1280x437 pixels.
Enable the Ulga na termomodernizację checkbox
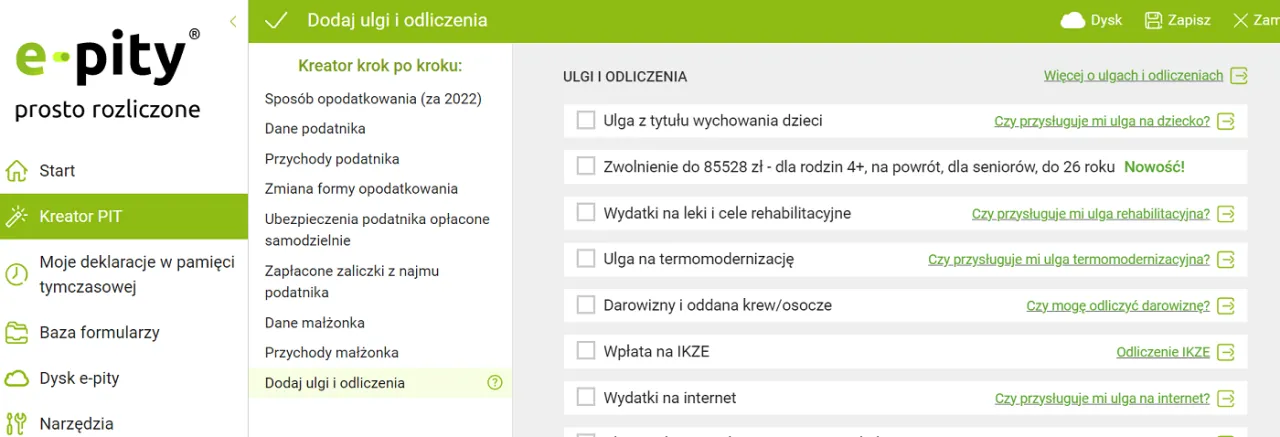(586, 259)
